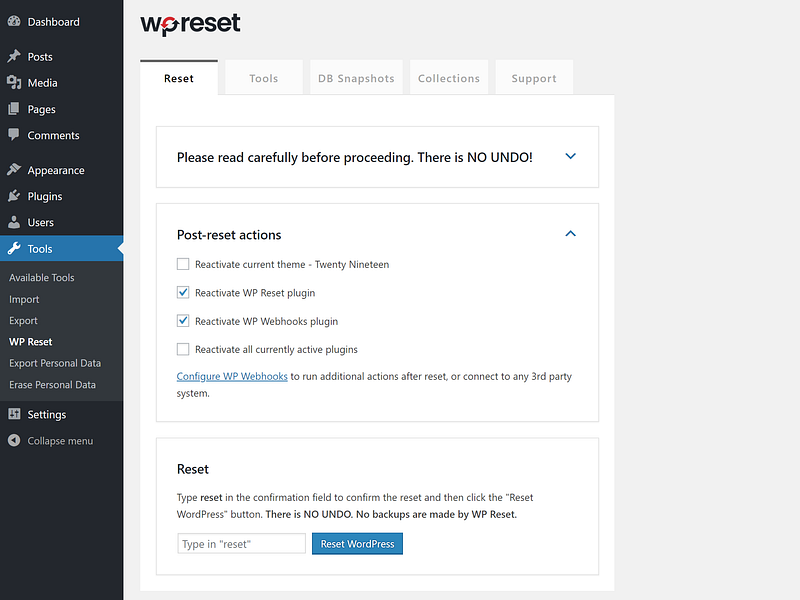This screenshot has height=600, width=800.
Task: Click the Tools wrench icon
Action: (x=14, y=248)
